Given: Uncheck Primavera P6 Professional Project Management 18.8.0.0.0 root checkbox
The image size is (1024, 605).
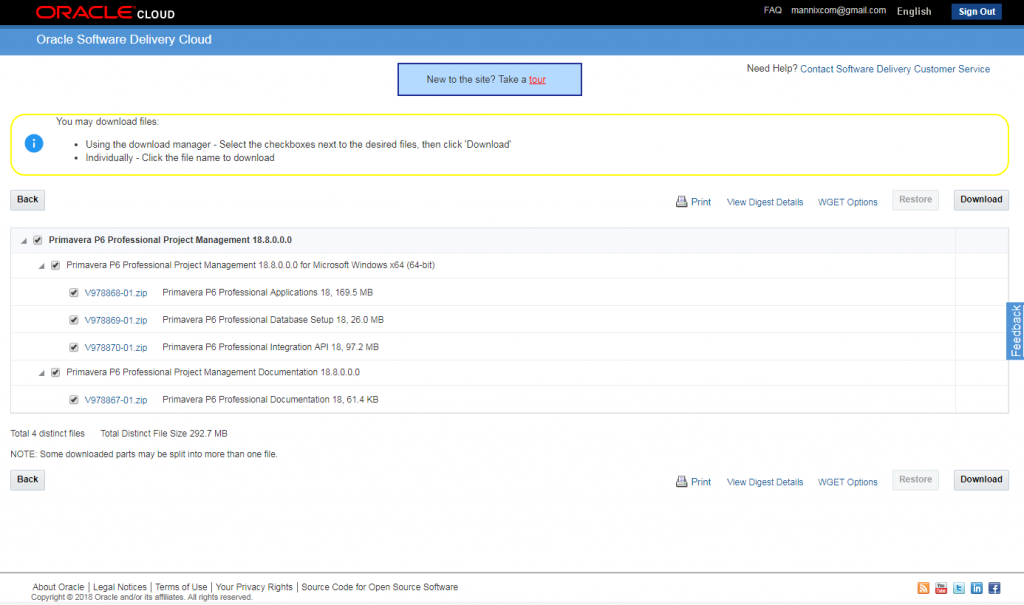Looking at the screenshot, I should pyautogui.click(x=38, y=240).
